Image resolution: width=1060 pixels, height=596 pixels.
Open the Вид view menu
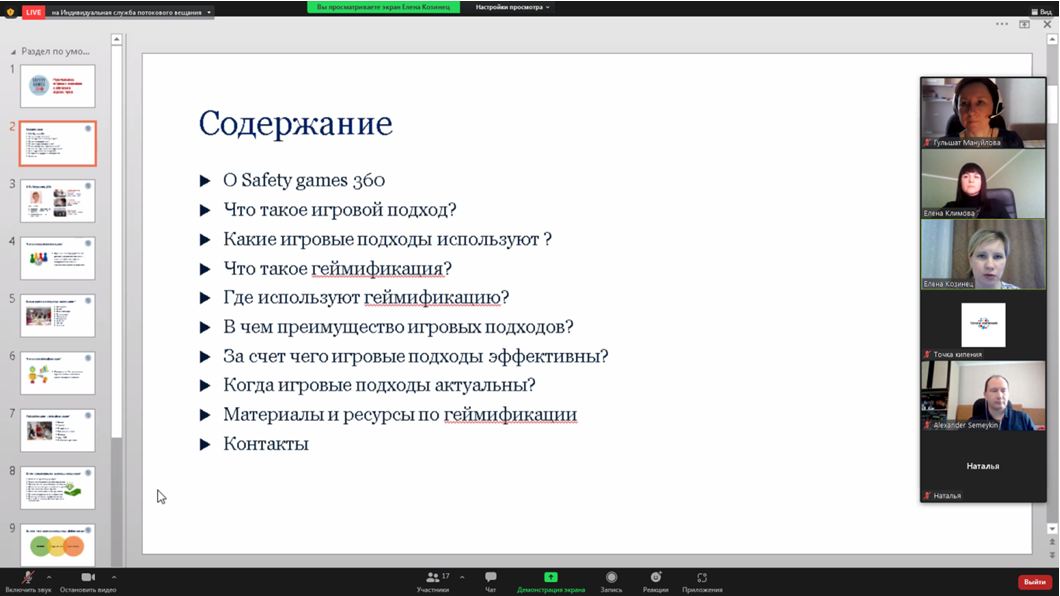point(1041,11)
